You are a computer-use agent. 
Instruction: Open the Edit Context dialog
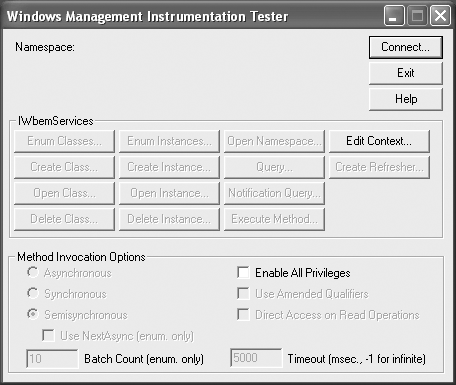(x=379, y=141)
